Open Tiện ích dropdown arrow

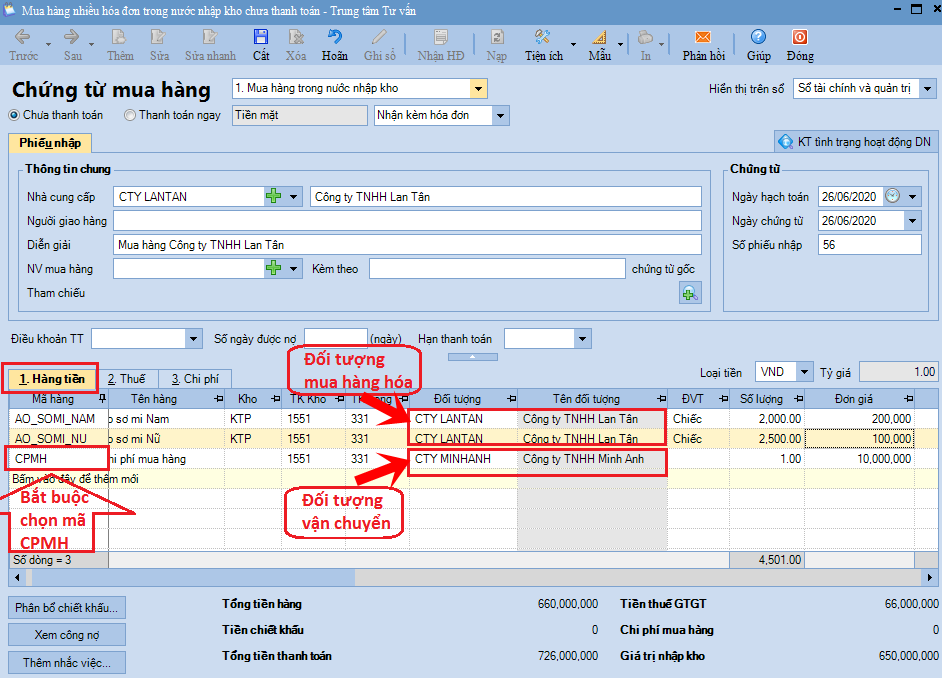573,44
